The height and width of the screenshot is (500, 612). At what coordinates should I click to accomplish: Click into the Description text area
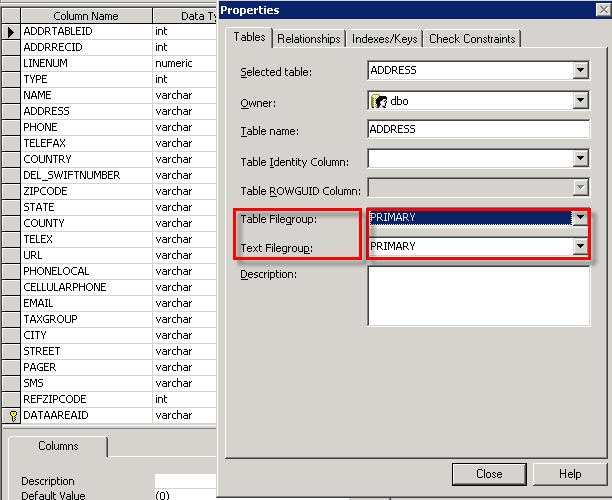(x=479, y=296)
